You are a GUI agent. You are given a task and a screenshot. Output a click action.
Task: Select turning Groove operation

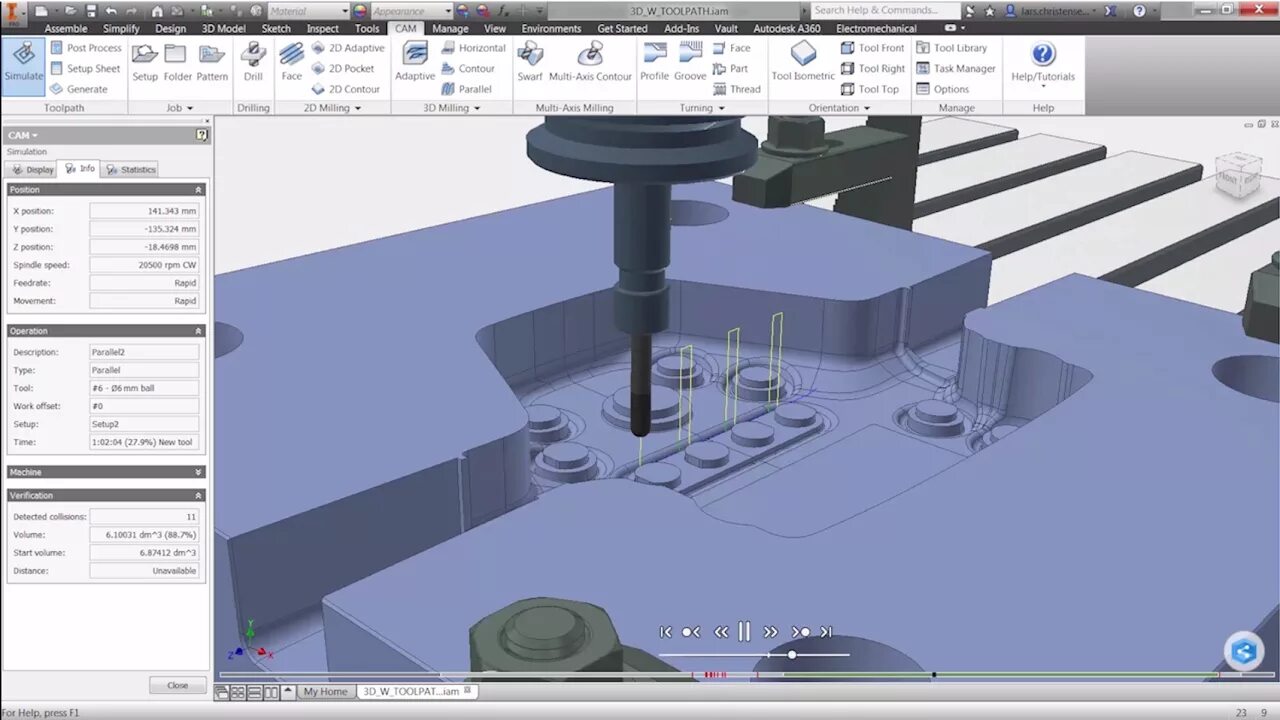click(690, 63)
